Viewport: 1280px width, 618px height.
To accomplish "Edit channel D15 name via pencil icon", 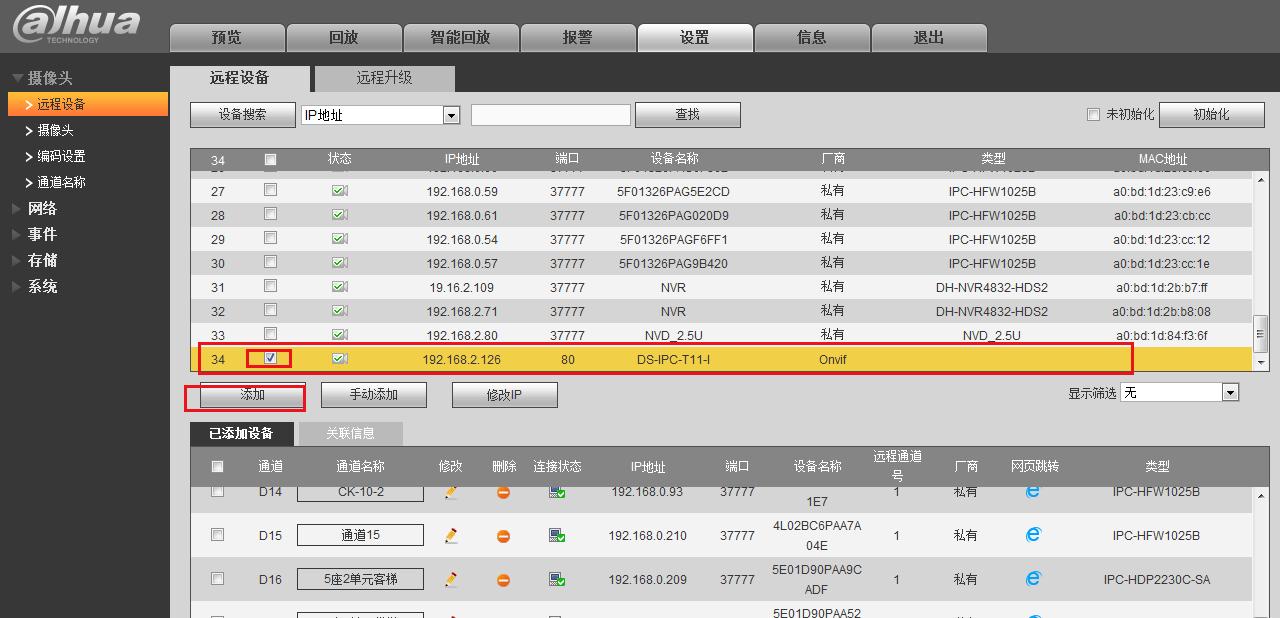I will [451, 534].
